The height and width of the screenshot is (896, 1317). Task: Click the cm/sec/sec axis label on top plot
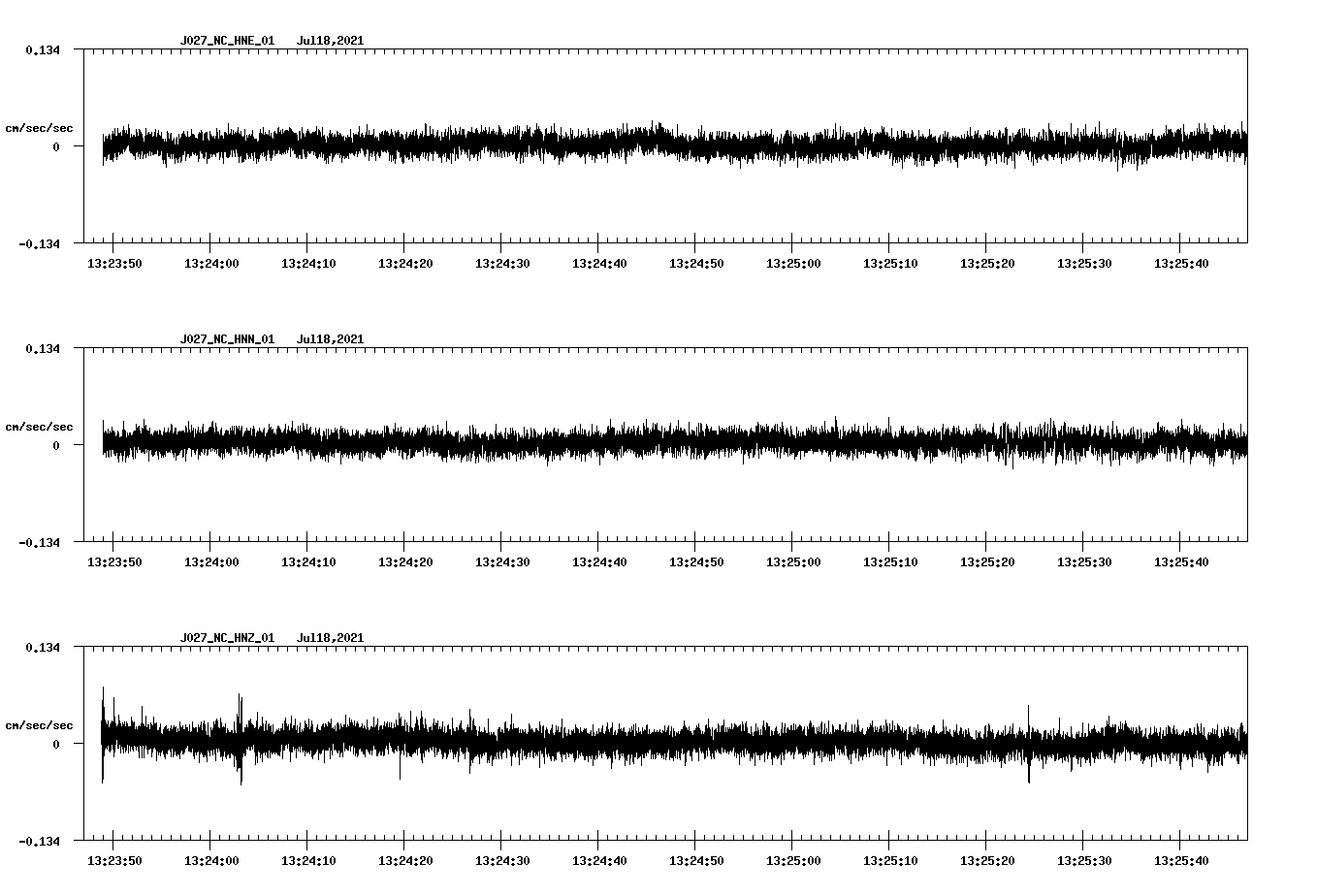tap(39, 127)
